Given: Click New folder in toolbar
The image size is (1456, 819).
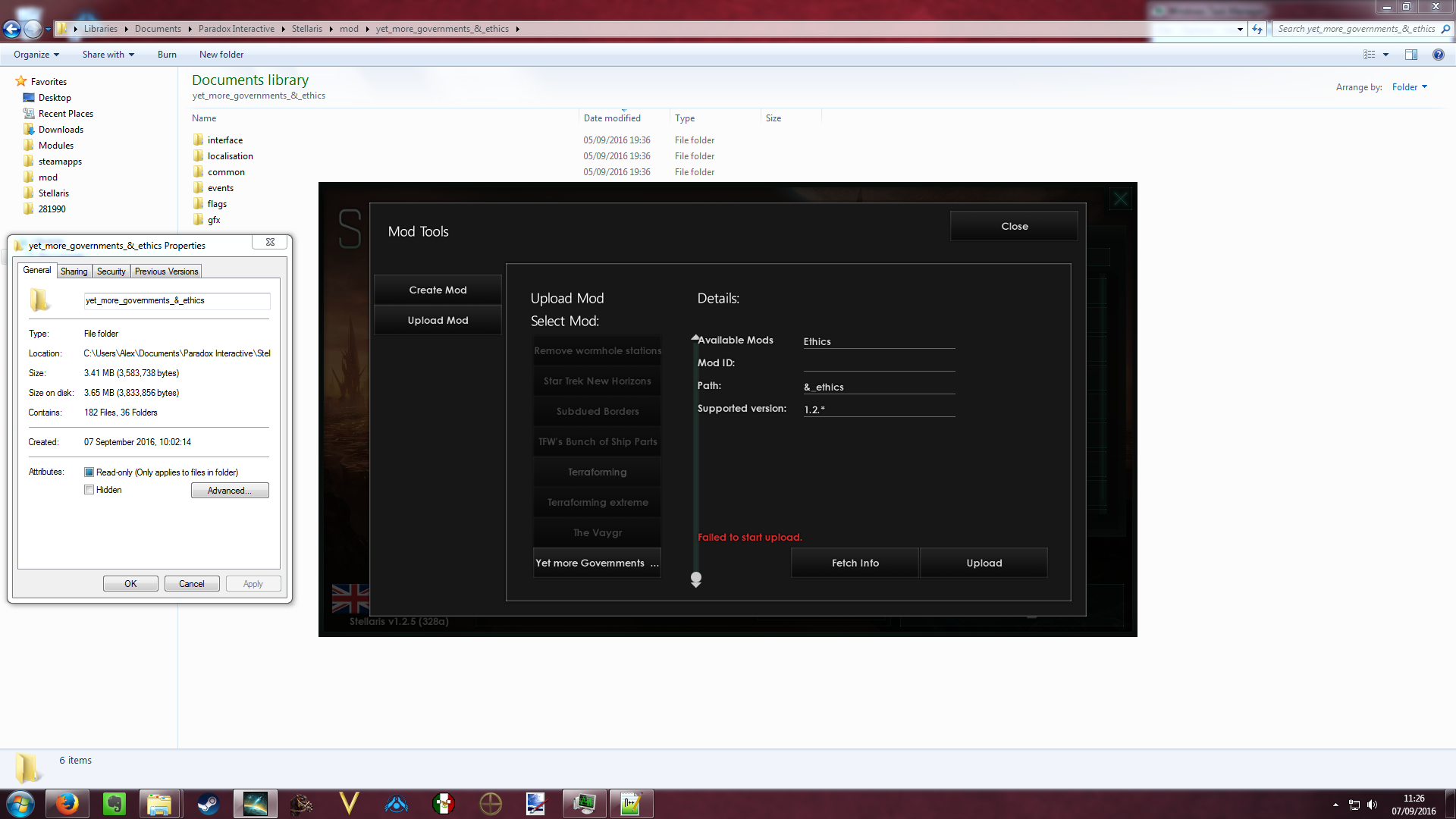Looking at the screenshot, I should click(221, 55).
